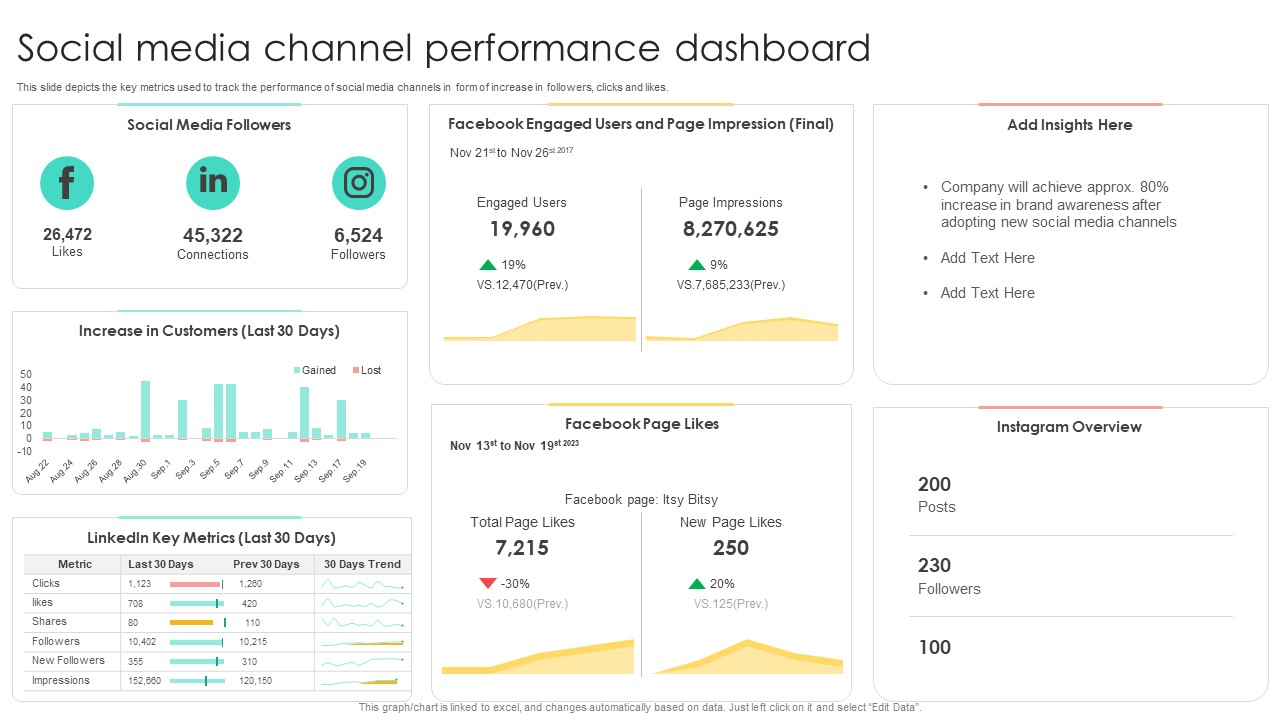Click the 30 Days Trend column header
1280x720 pixels.
click(363, 564)
